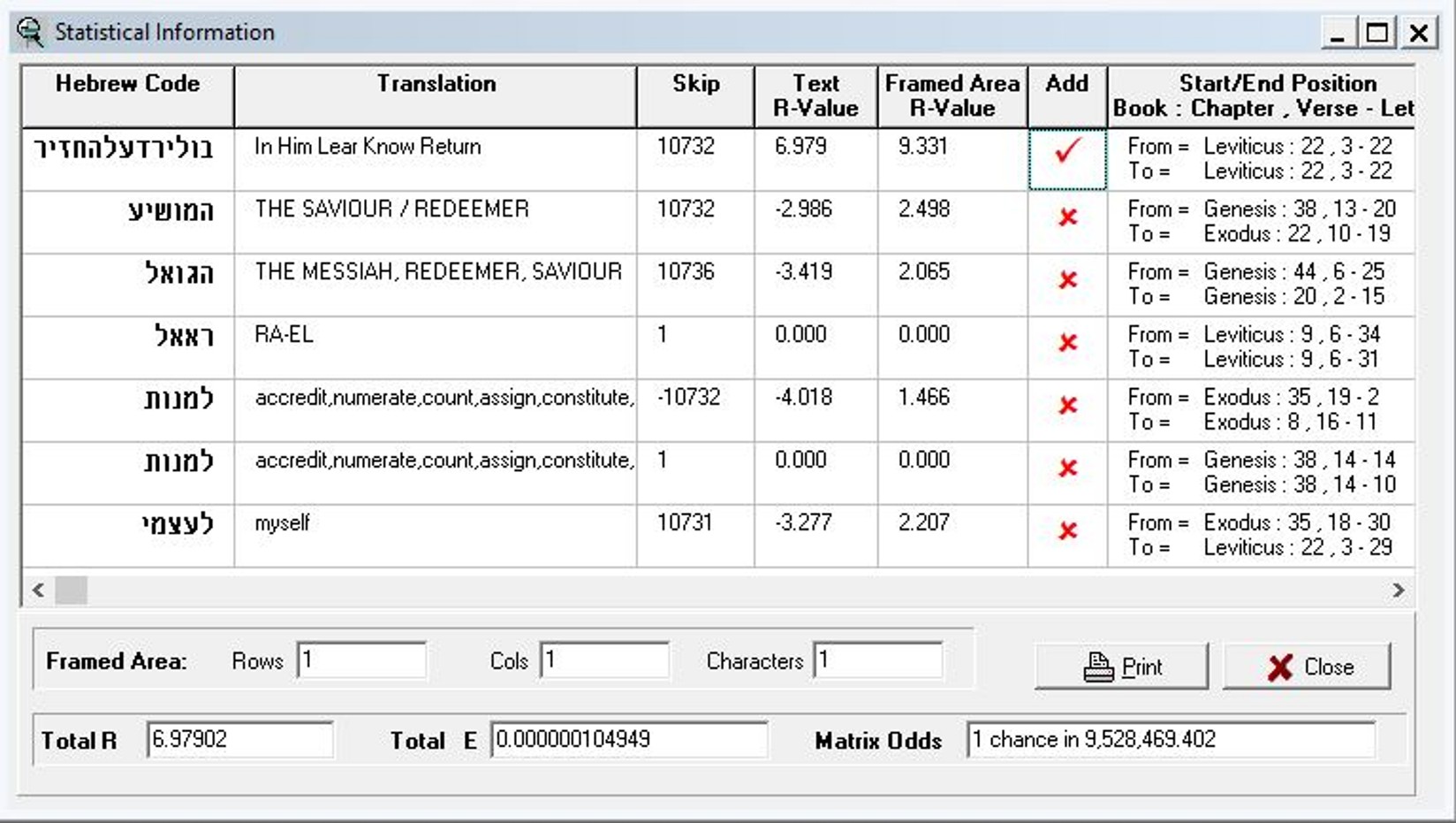Click the Statistical Information title bar magnifier icon

30,33
